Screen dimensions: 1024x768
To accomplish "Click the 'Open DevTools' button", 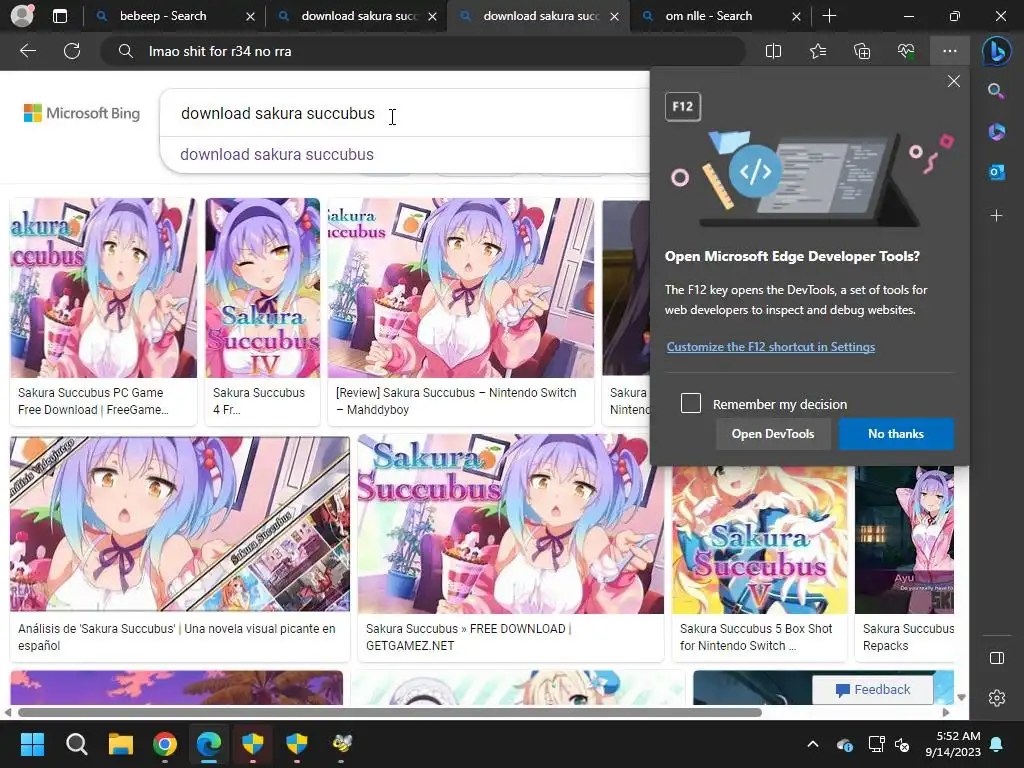I will (773, 434).
